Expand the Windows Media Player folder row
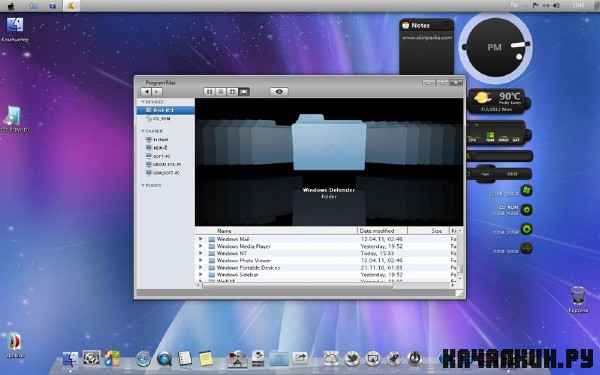Image resolution: width=600 pixels, height=375 pixels. point(200,246)
